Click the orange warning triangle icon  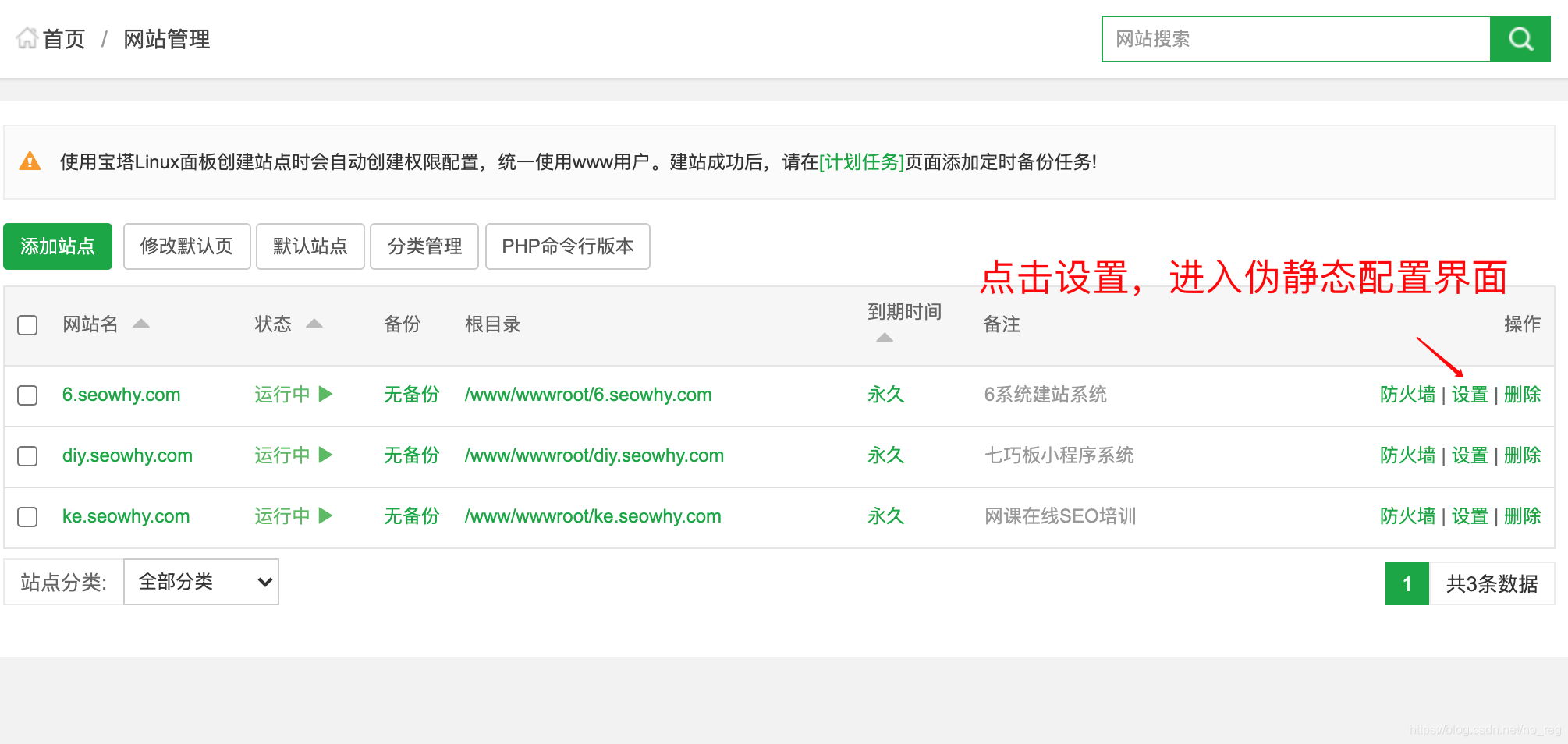[x=30, y=161]
